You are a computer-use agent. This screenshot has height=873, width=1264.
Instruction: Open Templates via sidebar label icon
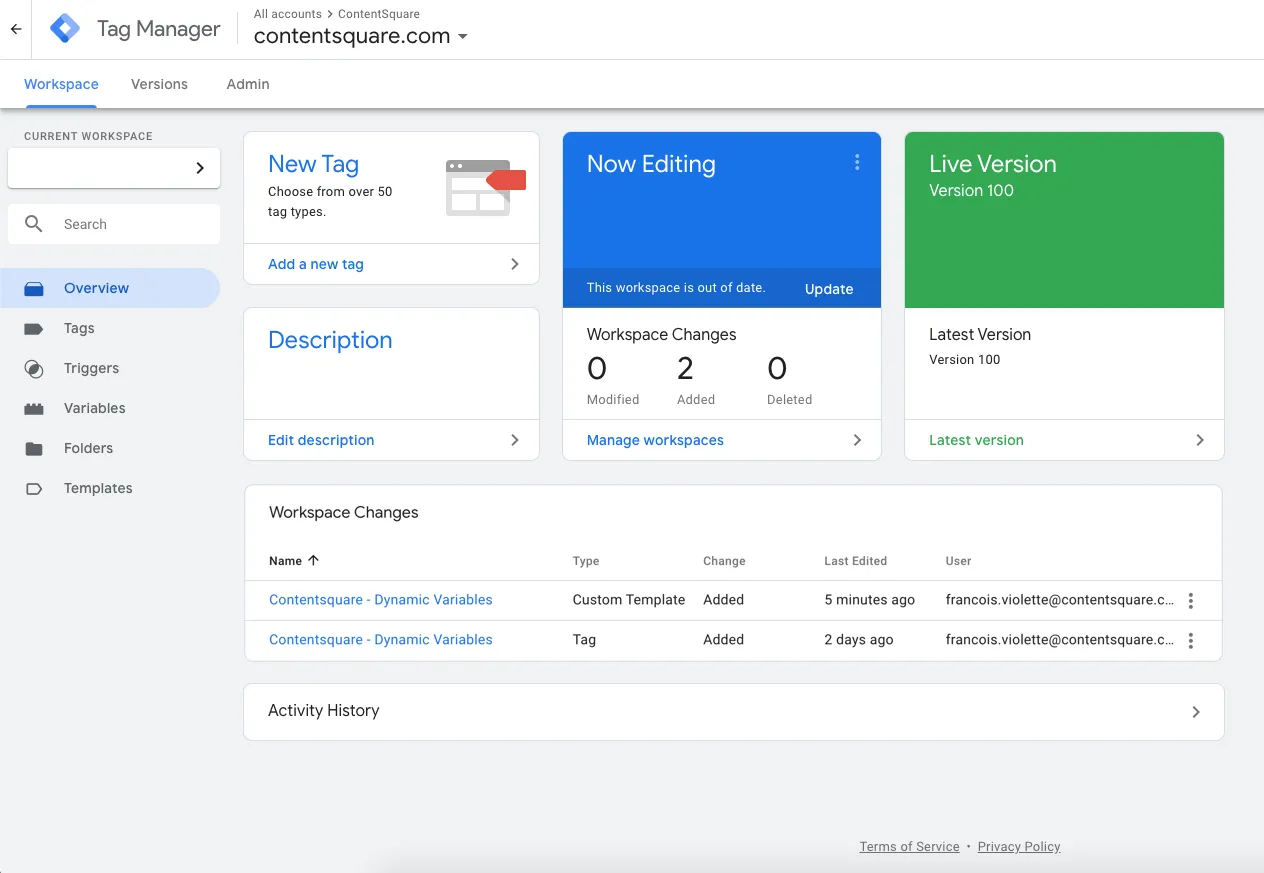point(34,488)
